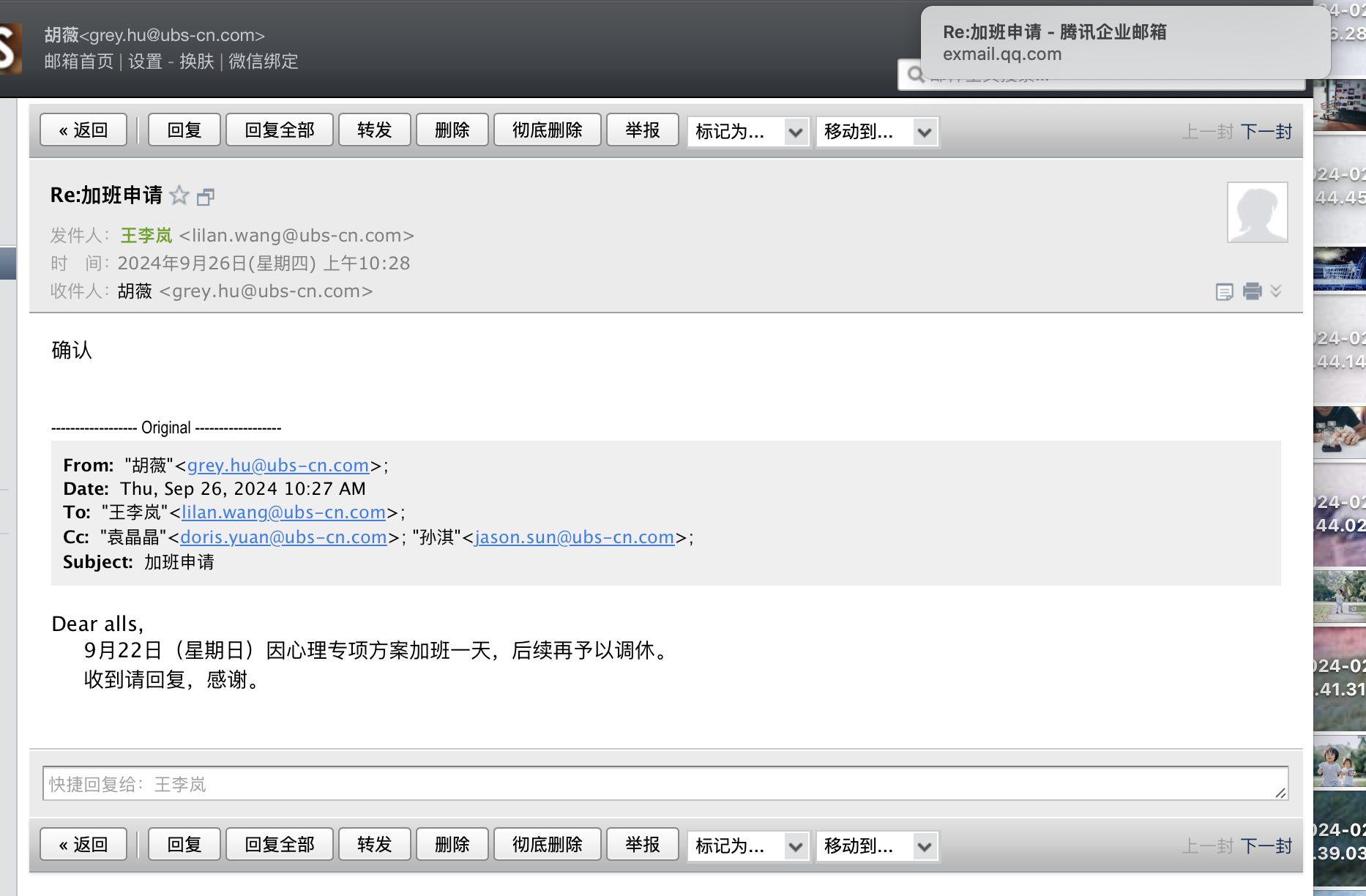Click the bottom 彻底删除 button
1366x896 pixels.
(547, 845)
